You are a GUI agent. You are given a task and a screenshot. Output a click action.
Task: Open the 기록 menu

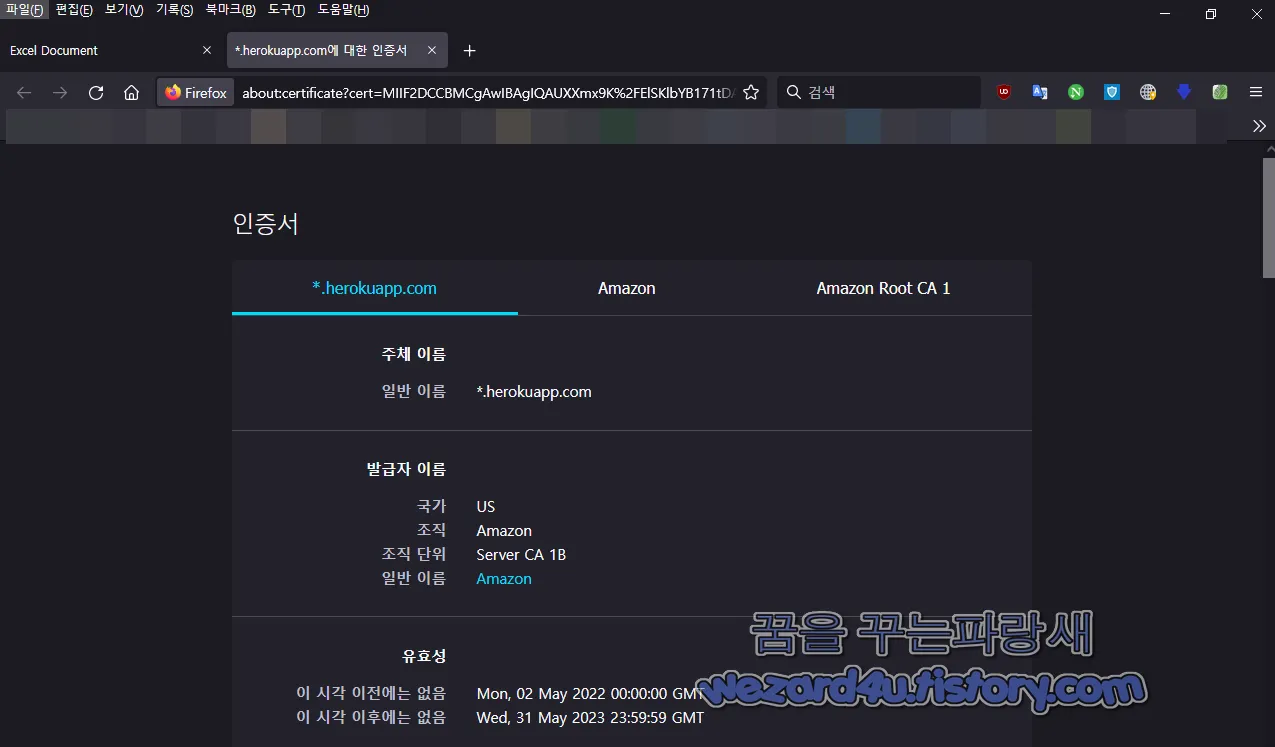pos(174,10)
